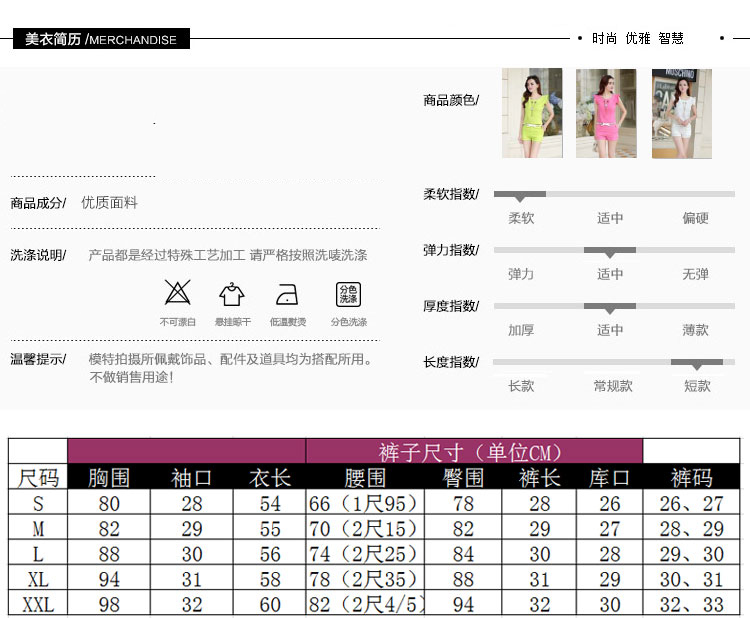Select the pink outfit color thumbnail

[606, 113]
